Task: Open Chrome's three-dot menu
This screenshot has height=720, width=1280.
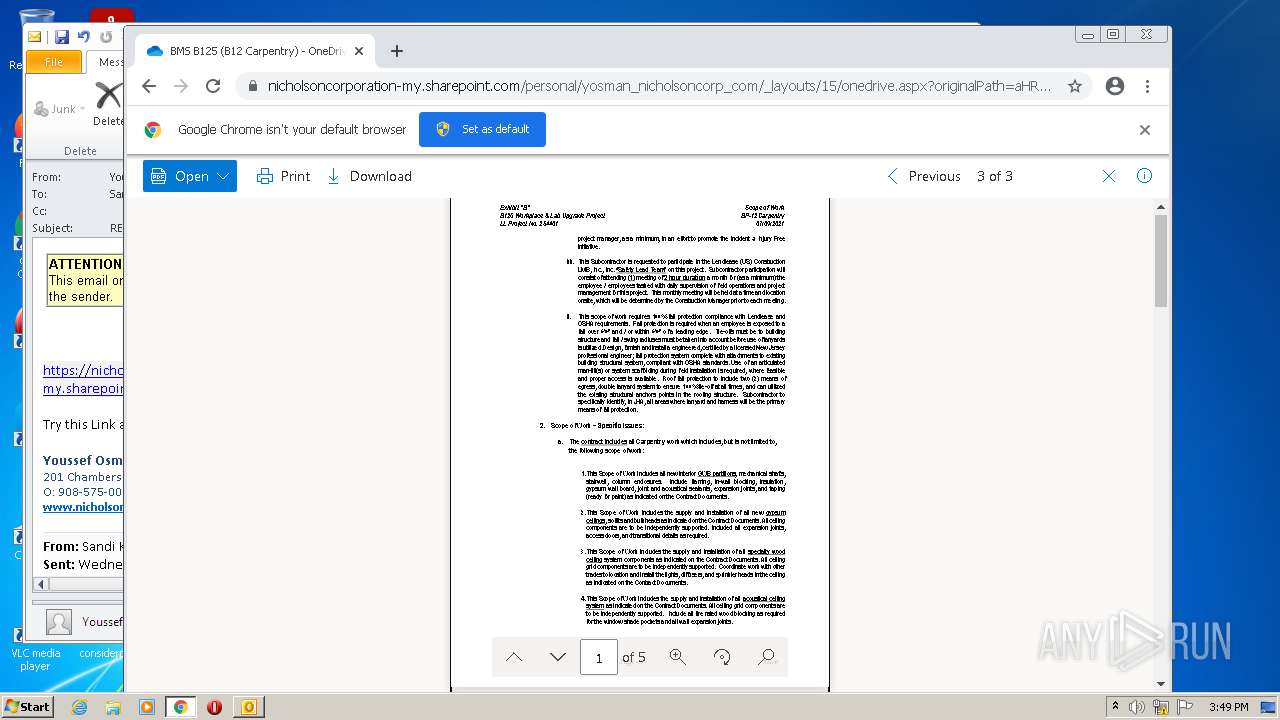Action: (x=1147, y=86)
